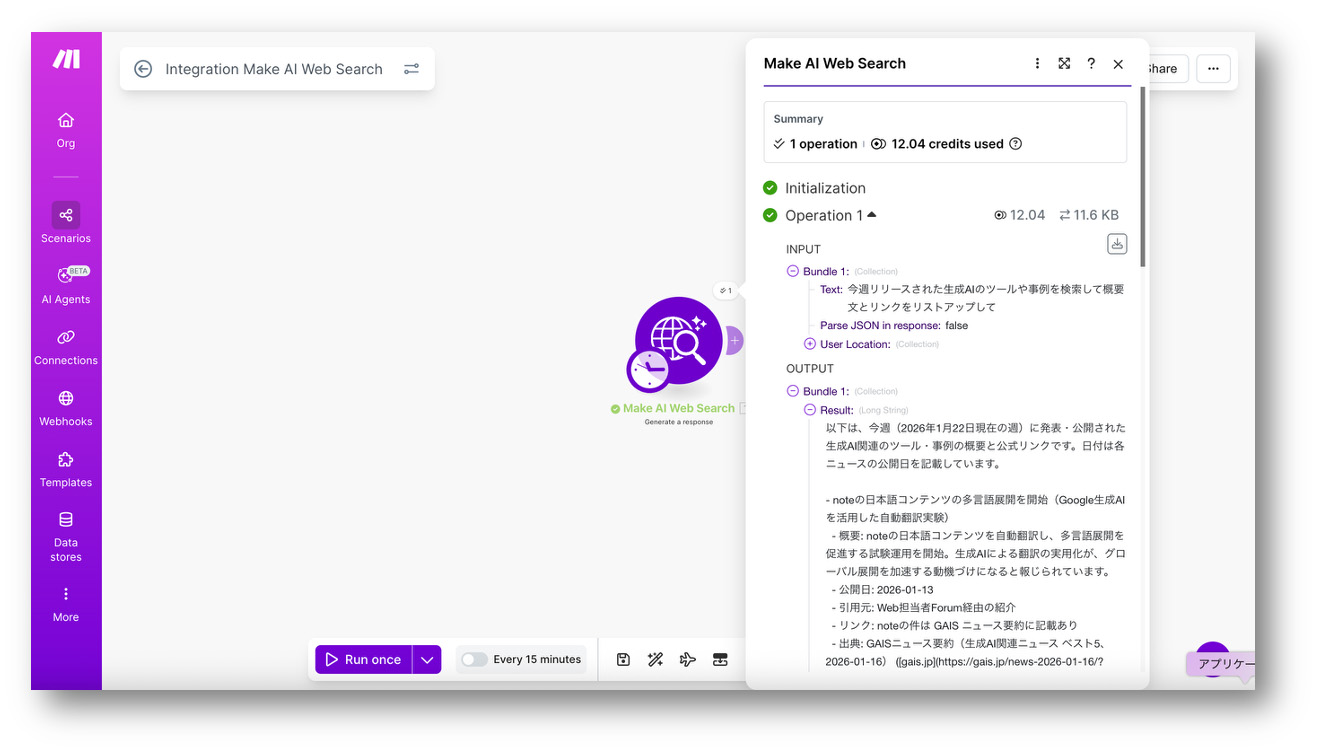Go to Connections in sidebar
1318x752 pixels.
pos(66,344)
